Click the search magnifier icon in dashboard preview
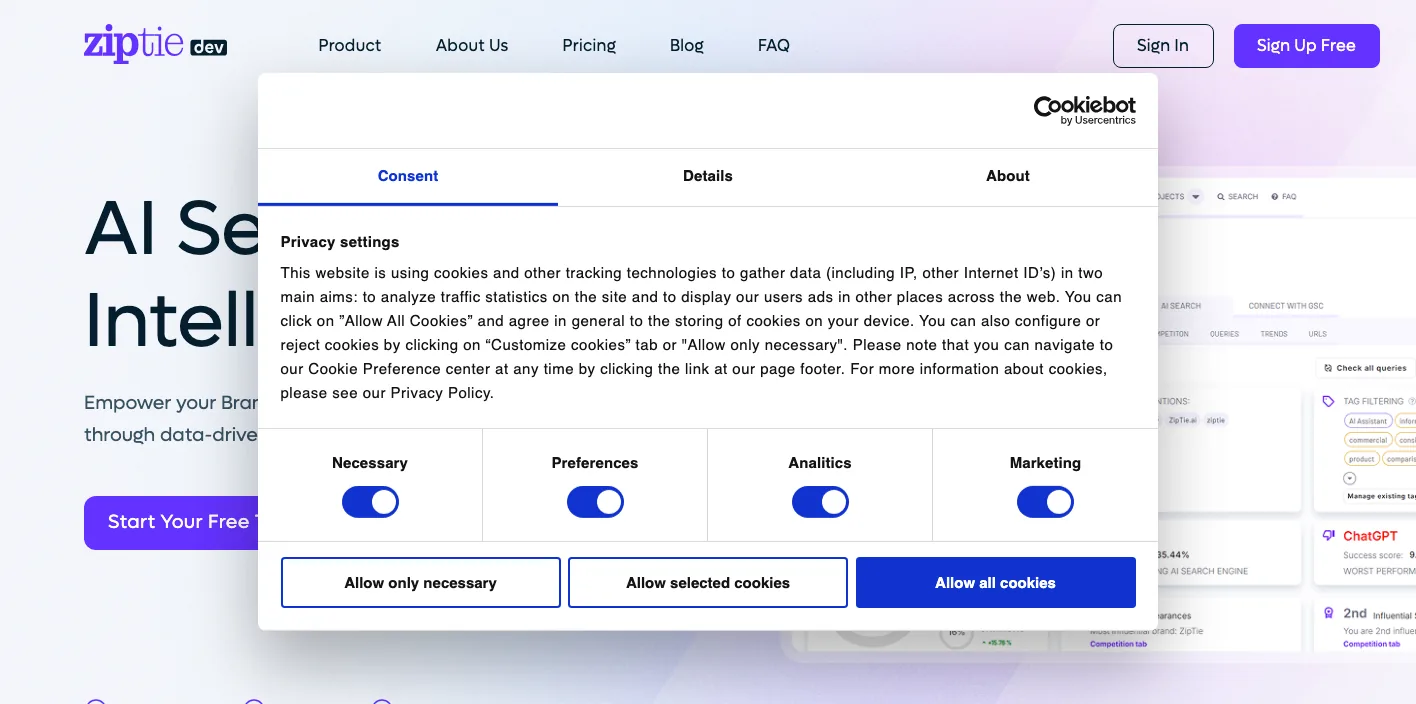 tap(1221, 197)
